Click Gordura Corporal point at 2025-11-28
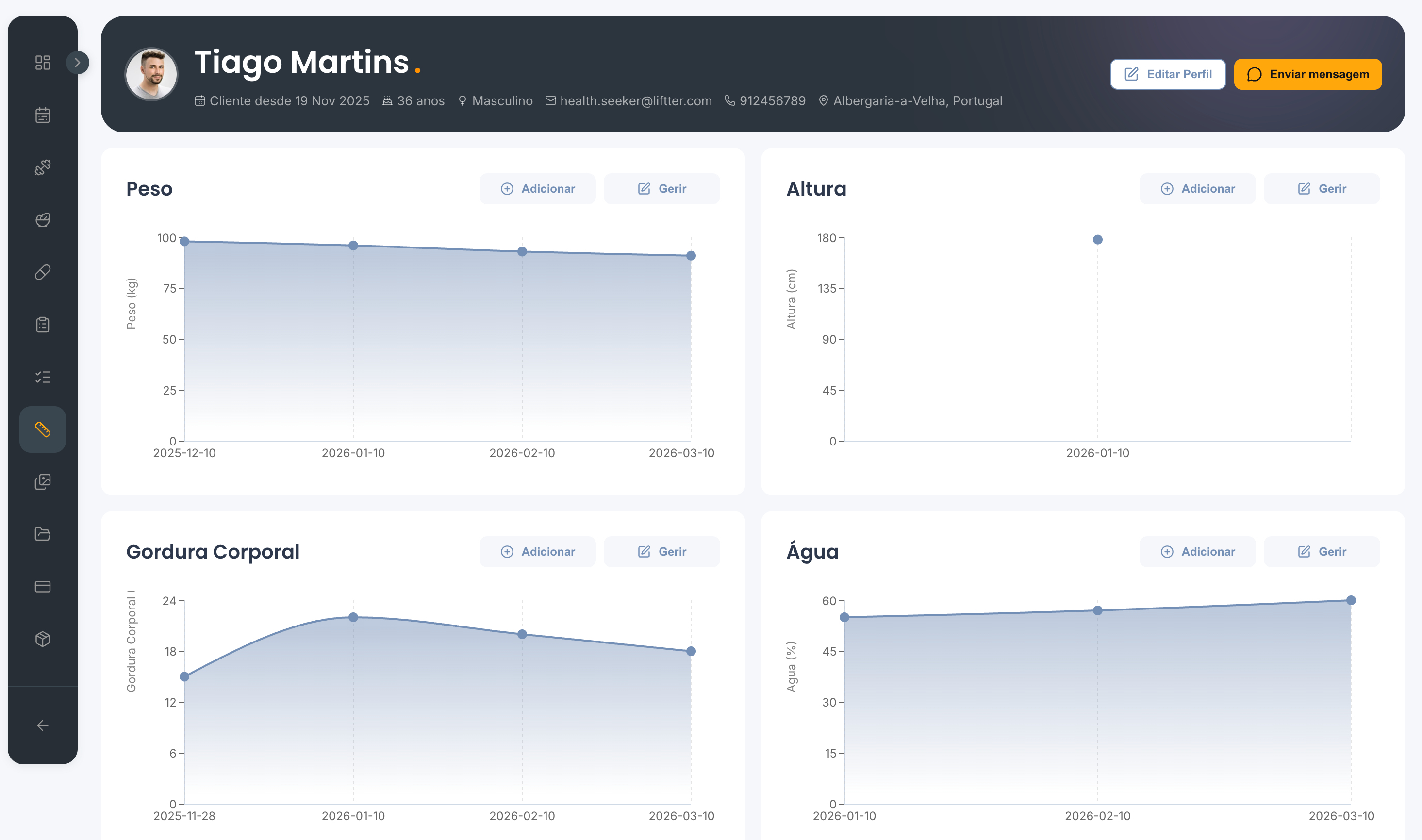Screen dimensions: 1422x840 tap(184, 676)
